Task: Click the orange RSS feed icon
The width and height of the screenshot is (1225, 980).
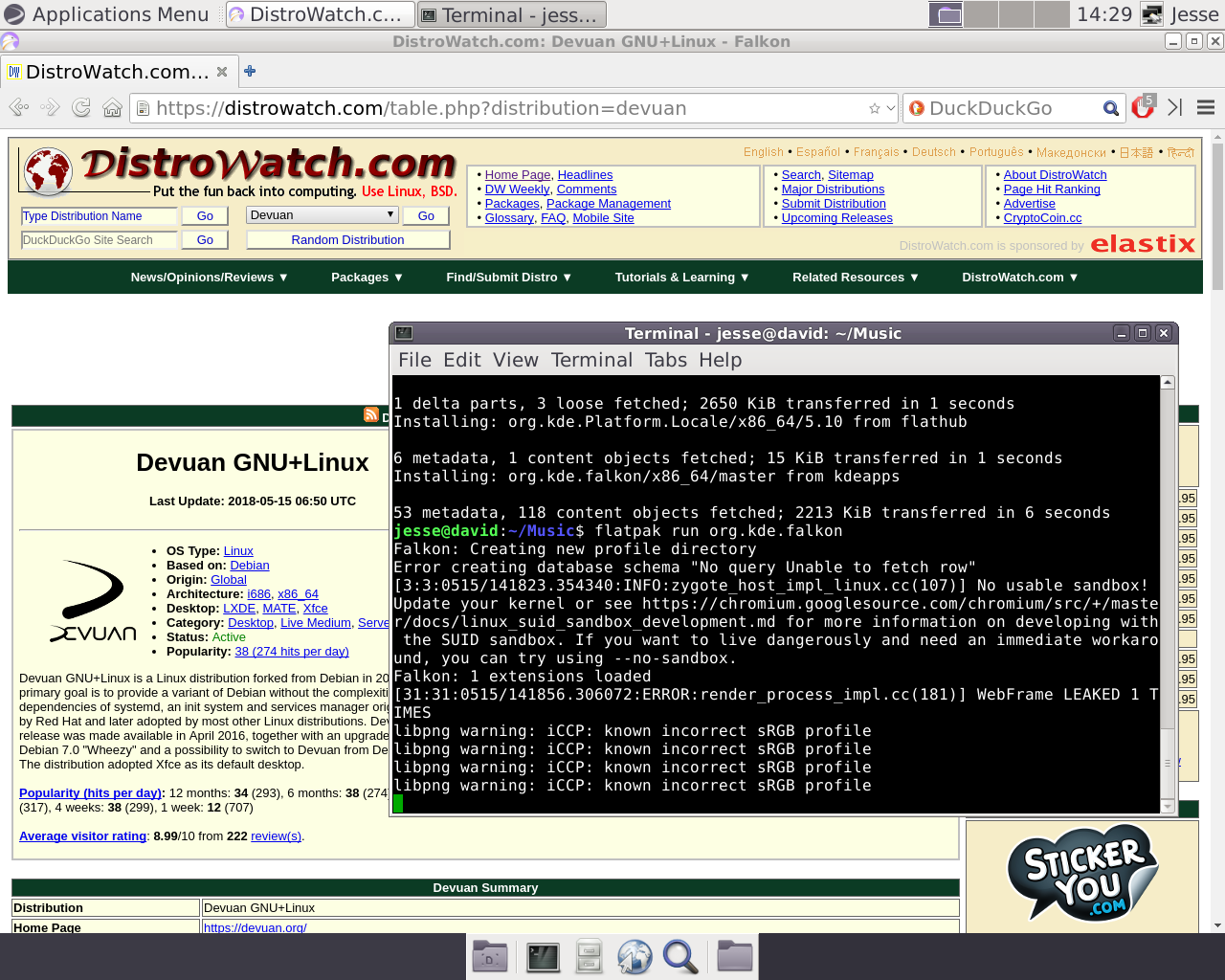Action: 371,414
